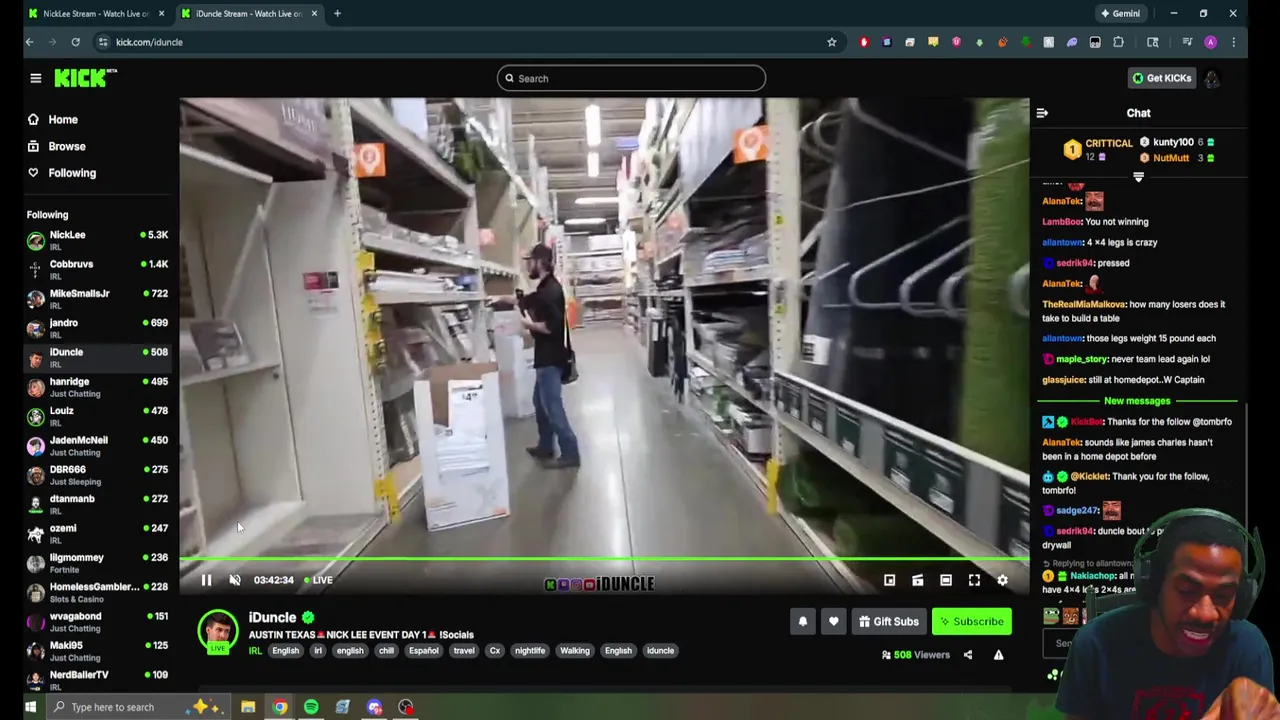Click the Windows taskbar search box
Viewport: 1280px width, 720px height.
[x=138, y=707]
